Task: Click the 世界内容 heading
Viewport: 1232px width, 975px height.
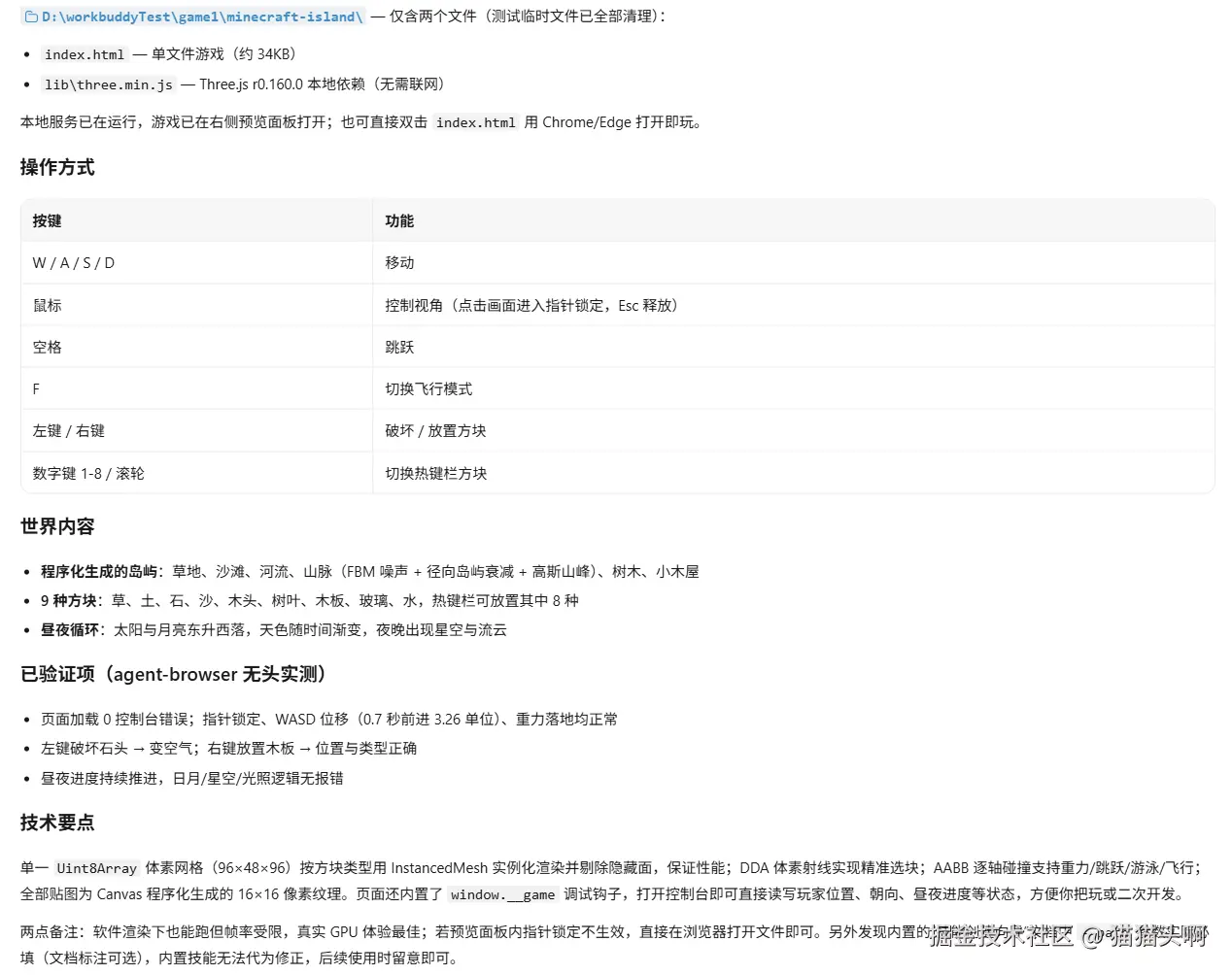Action: click(x=57, y=526)
